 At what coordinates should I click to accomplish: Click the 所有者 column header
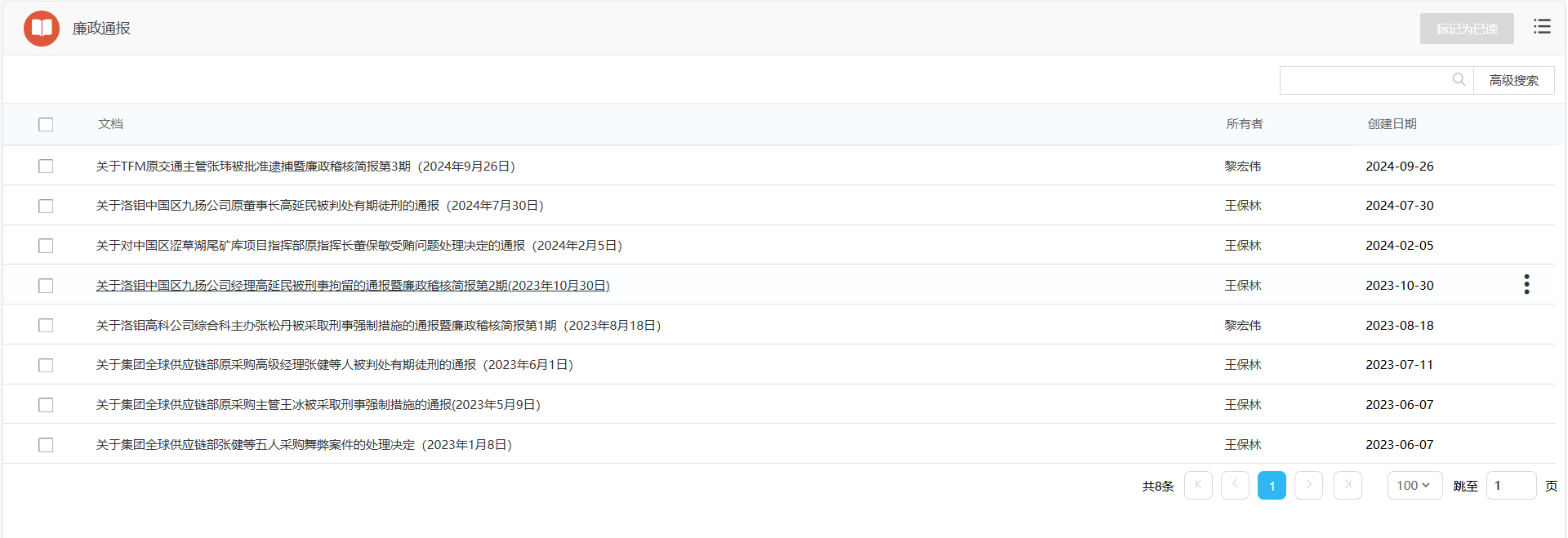click(1244, 123)
